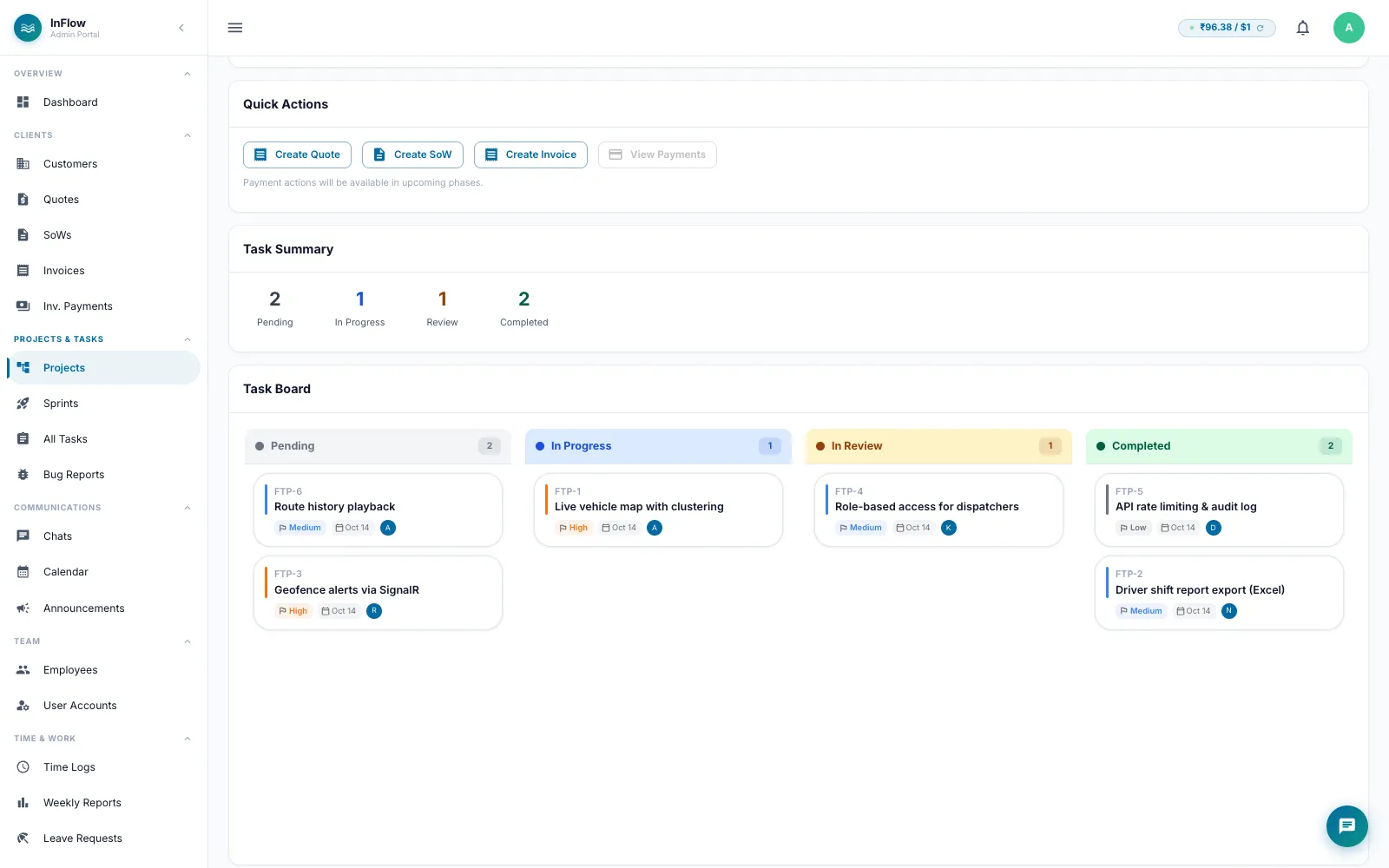Click the InFlow logo icon
This screenshot has width=1389, height=868.
pos(28,28)
